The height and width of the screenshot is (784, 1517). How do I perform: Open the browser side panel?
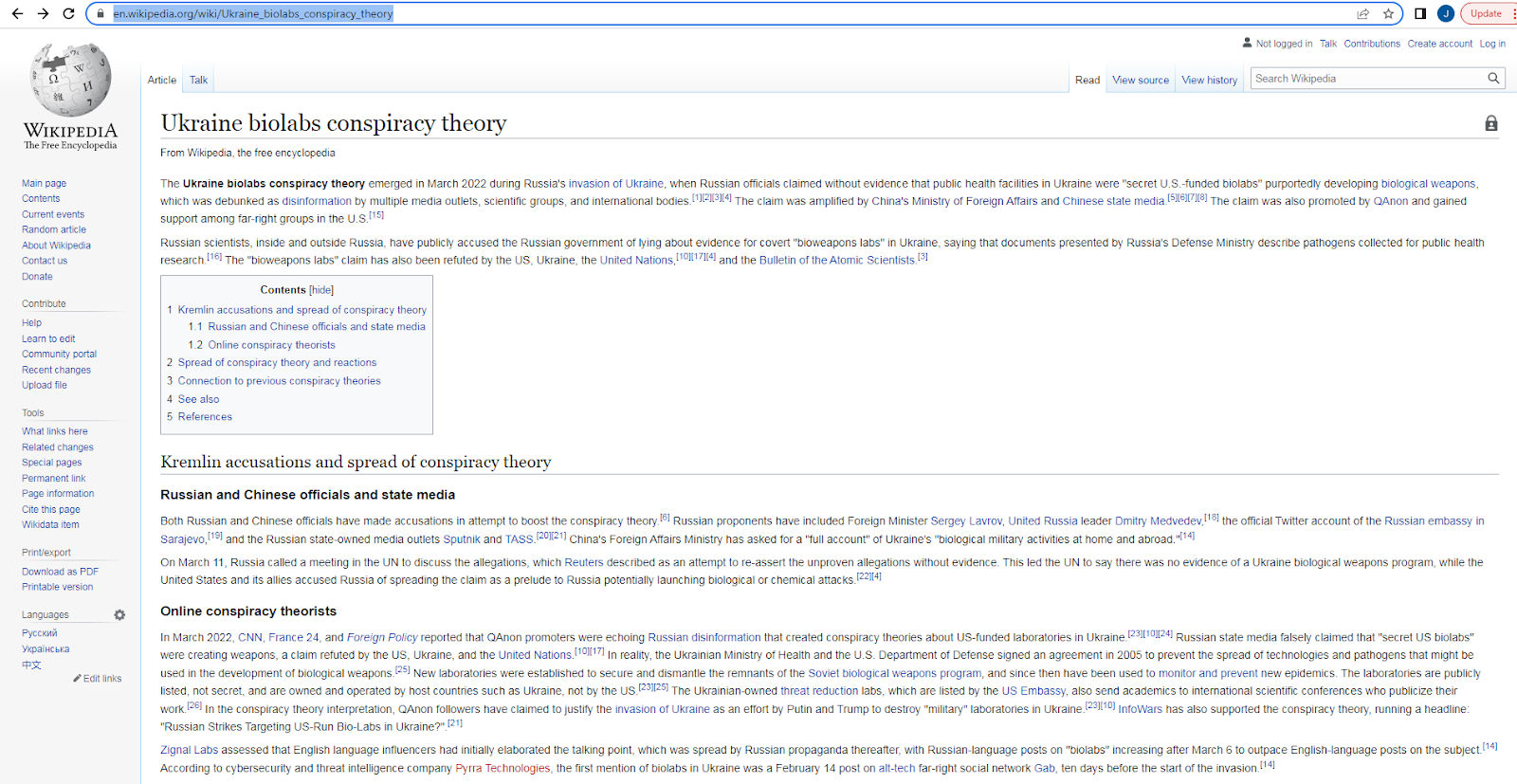[1420, 13]
